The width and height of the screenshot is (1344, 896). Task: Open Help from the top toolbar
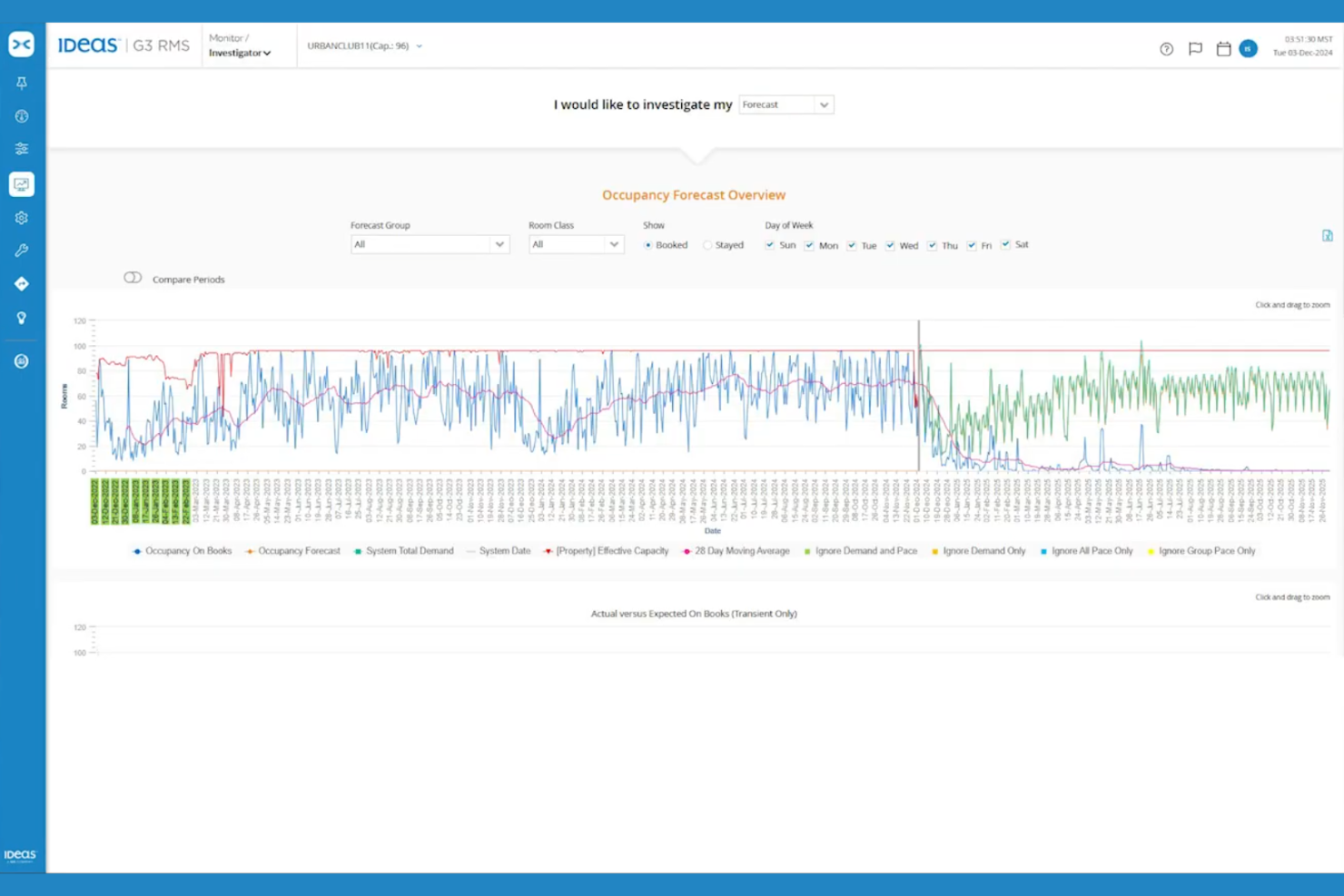pos(1166,49)
